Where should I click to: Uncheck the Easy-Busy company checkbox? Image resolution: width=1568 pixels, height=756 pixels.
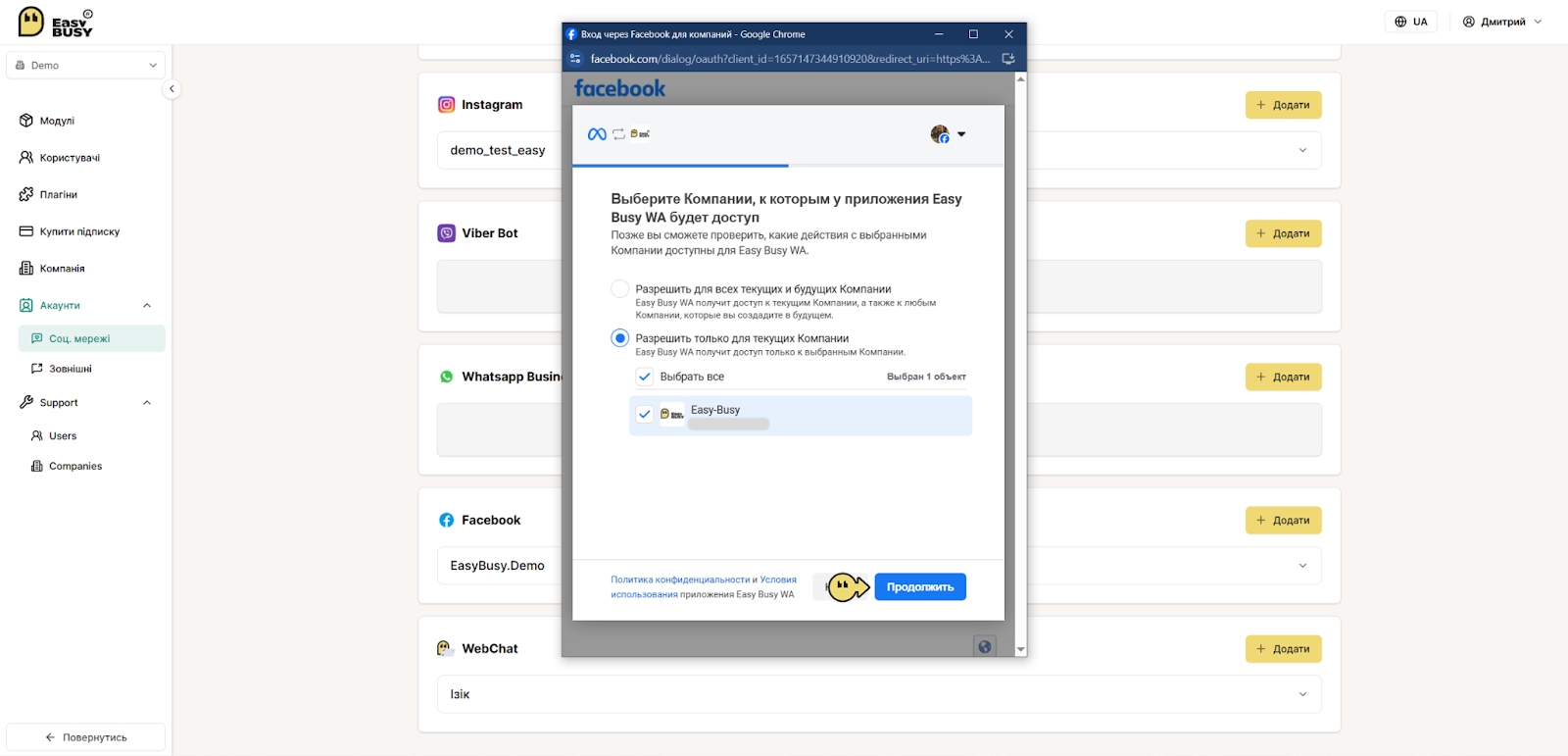pyautogui.click(x=645, y=414)
